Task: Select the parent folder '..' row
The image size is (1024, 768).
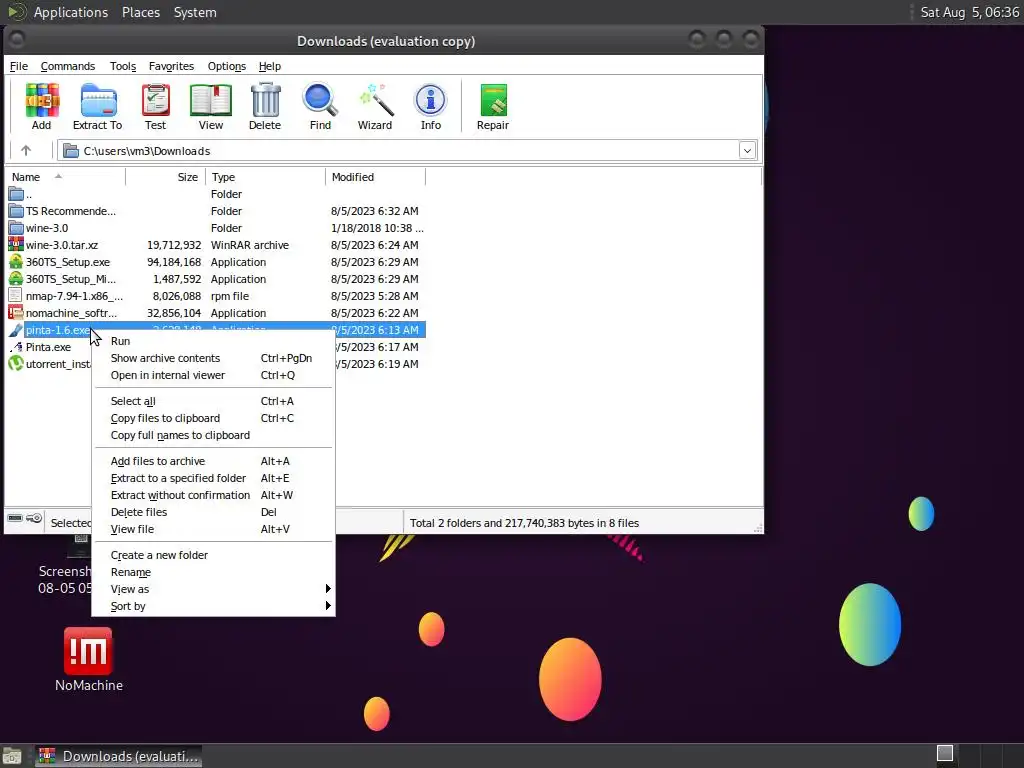Action: click(x=216, y=194)
